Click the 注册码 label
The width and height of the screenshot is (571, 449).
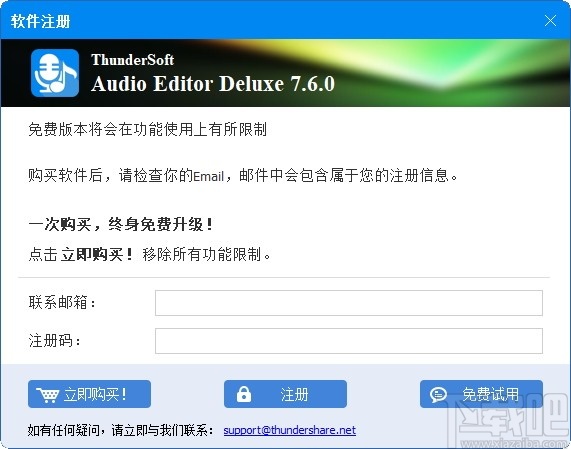click(x=54, y=340)
